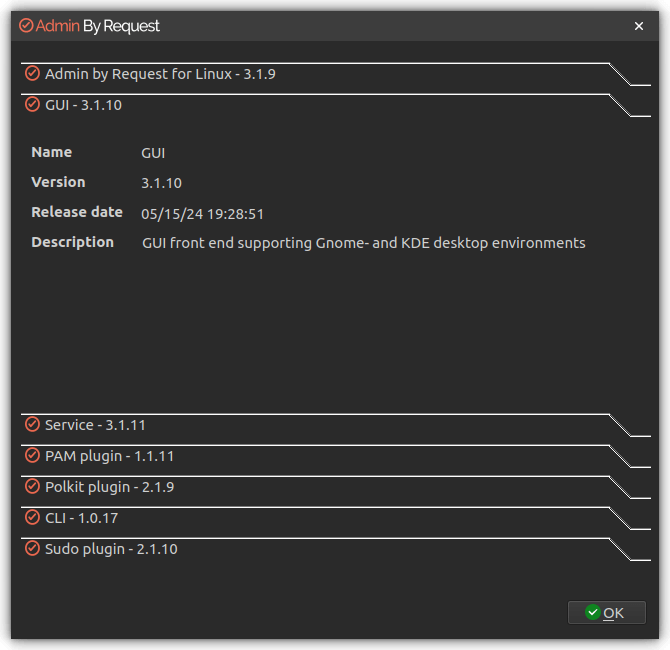Click the Name value GUI
This screenshot has width=670, height=650.
coord(153,153)
